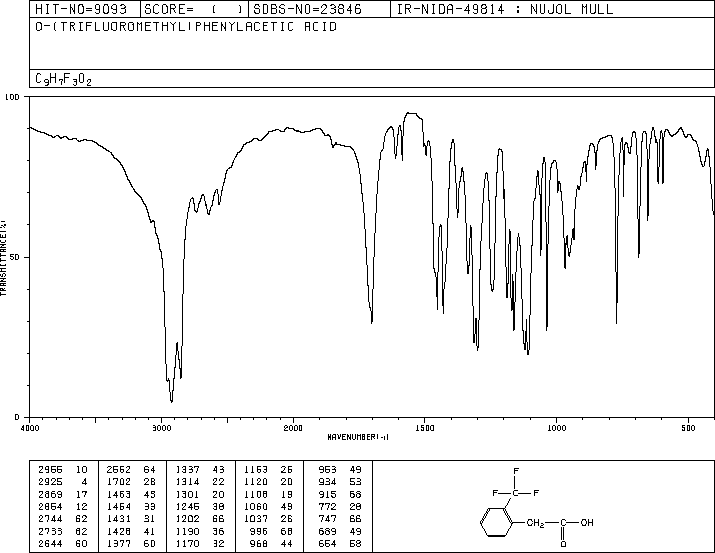Screen dimensions: 715x553
Task: Click the 50 transmittance axis label
Action: pyautogui.click(x=14, y=257)
